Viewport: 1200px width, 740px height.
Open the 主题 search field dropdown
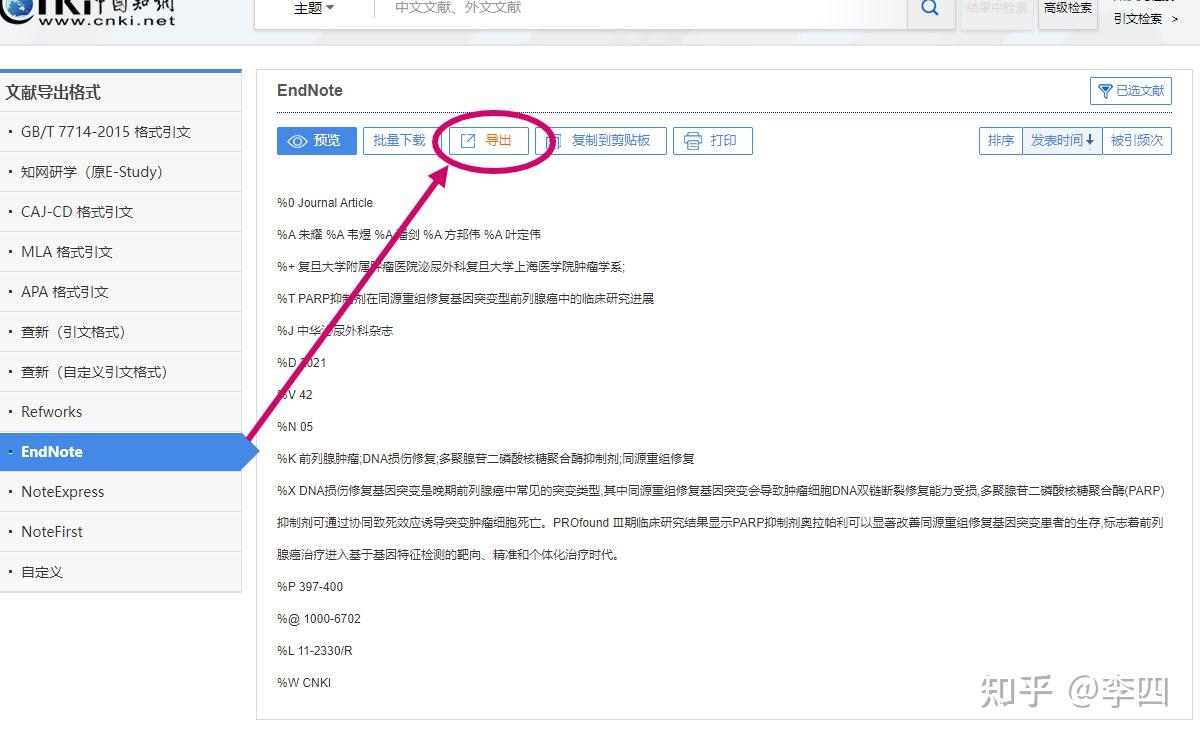(314, 9)
